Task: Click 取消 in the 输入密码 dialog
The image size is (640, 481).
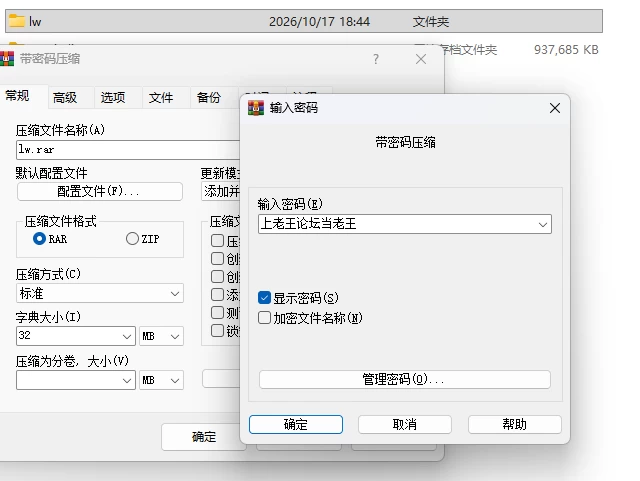Action: pos(405,425)
